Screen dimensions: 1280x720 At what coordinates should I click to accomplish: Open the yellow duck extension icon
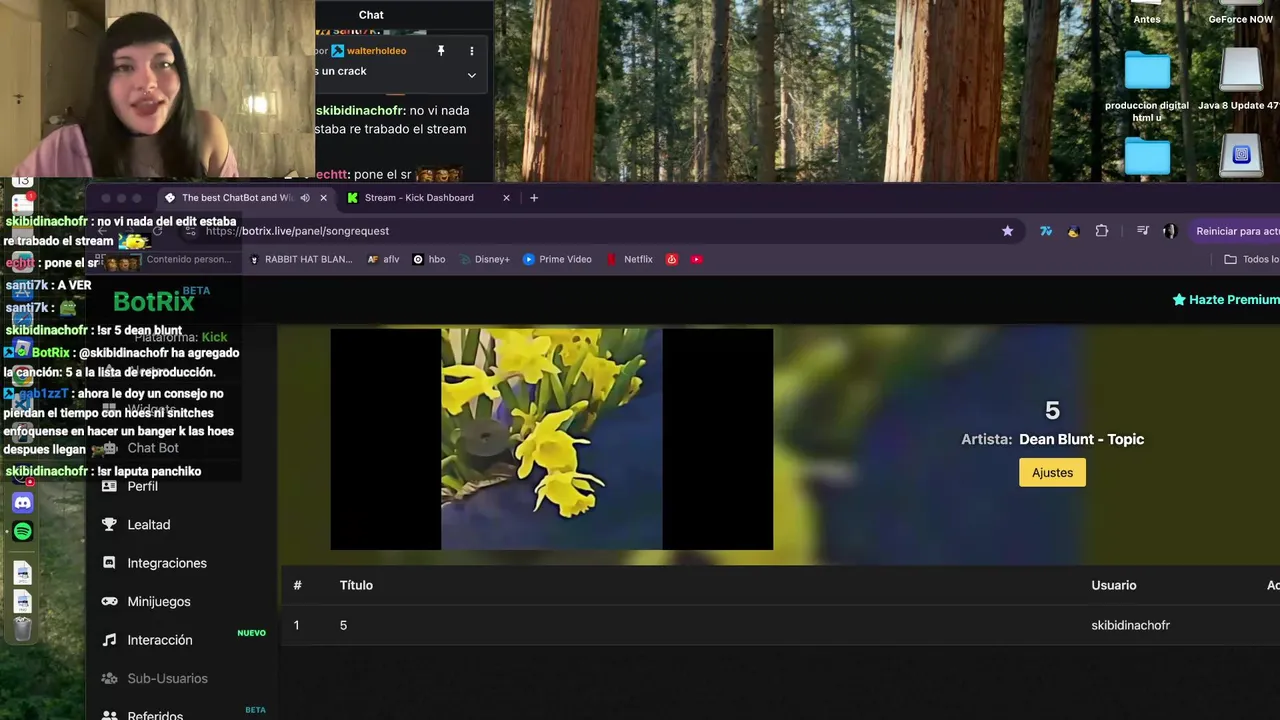[x=1073, y=231]
